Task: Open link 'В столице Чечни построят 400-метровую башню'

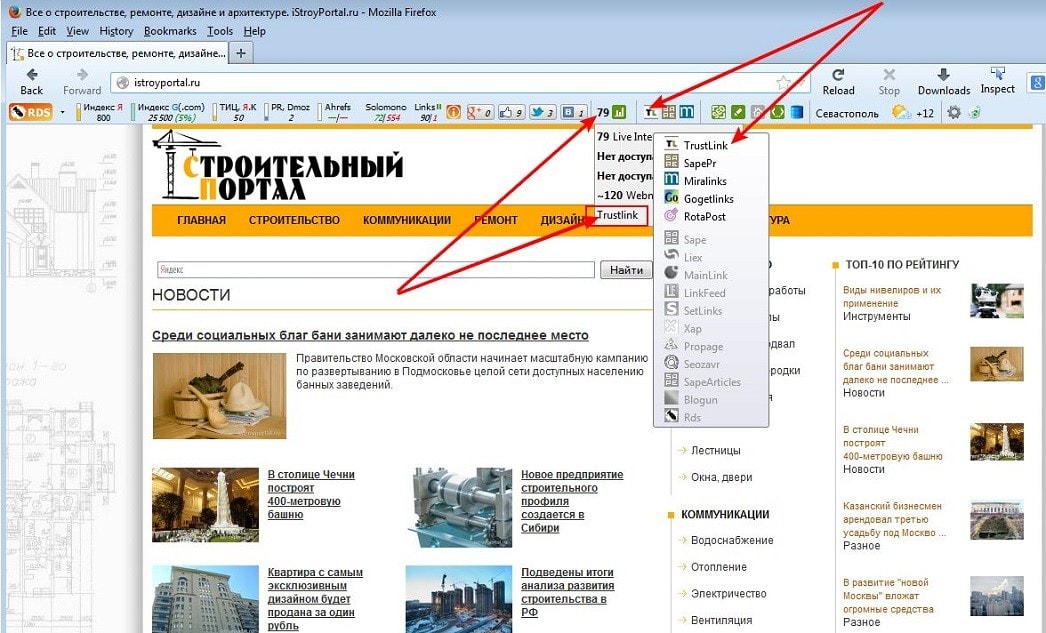Action: coord(311,494)
